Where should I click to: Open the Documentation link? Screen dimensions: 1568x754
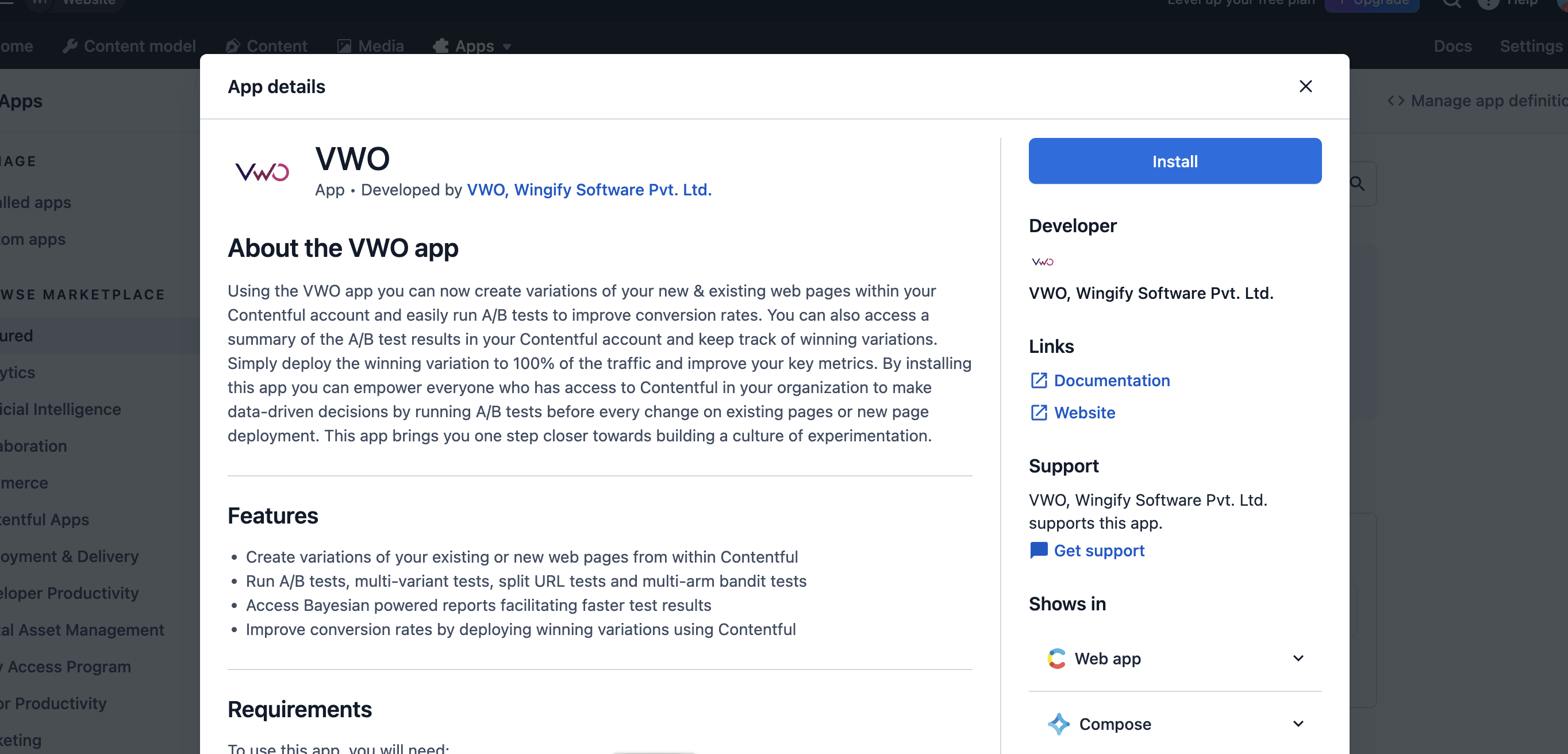(1111, 380)
